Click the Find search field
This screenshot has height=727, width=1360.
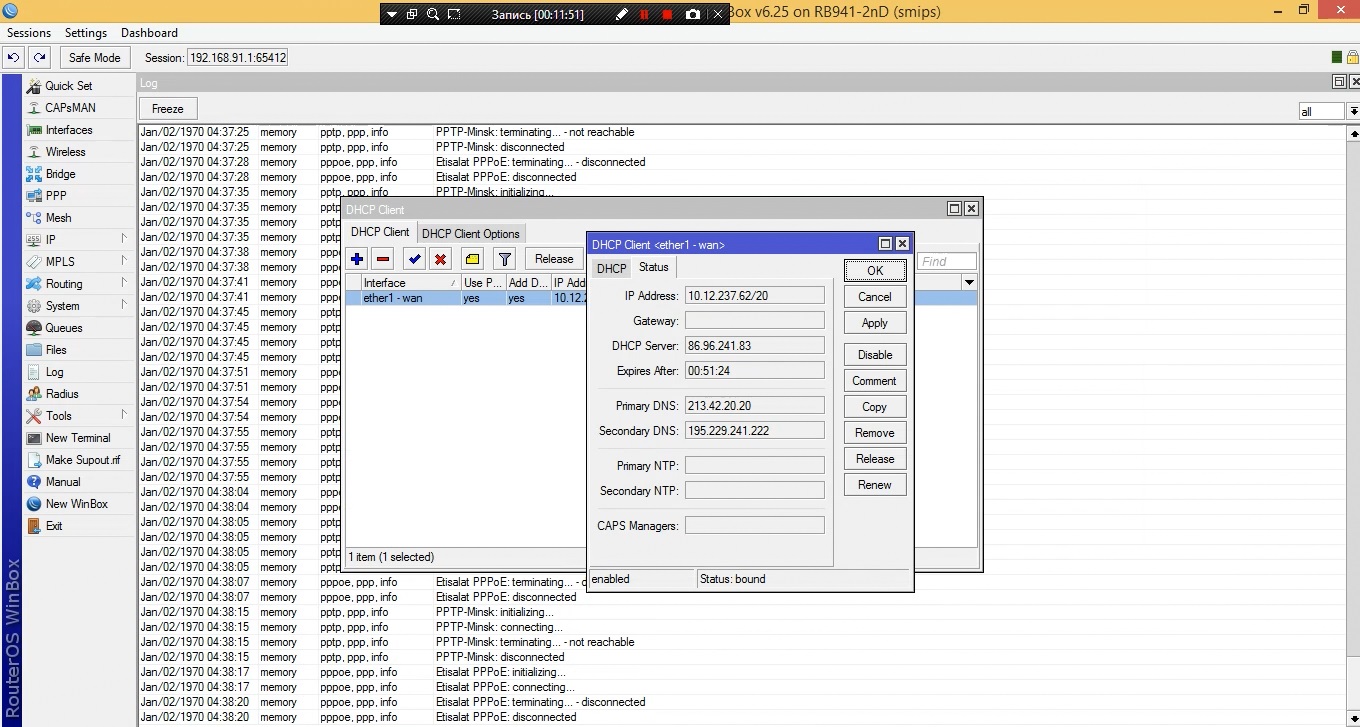pos(946,261)
